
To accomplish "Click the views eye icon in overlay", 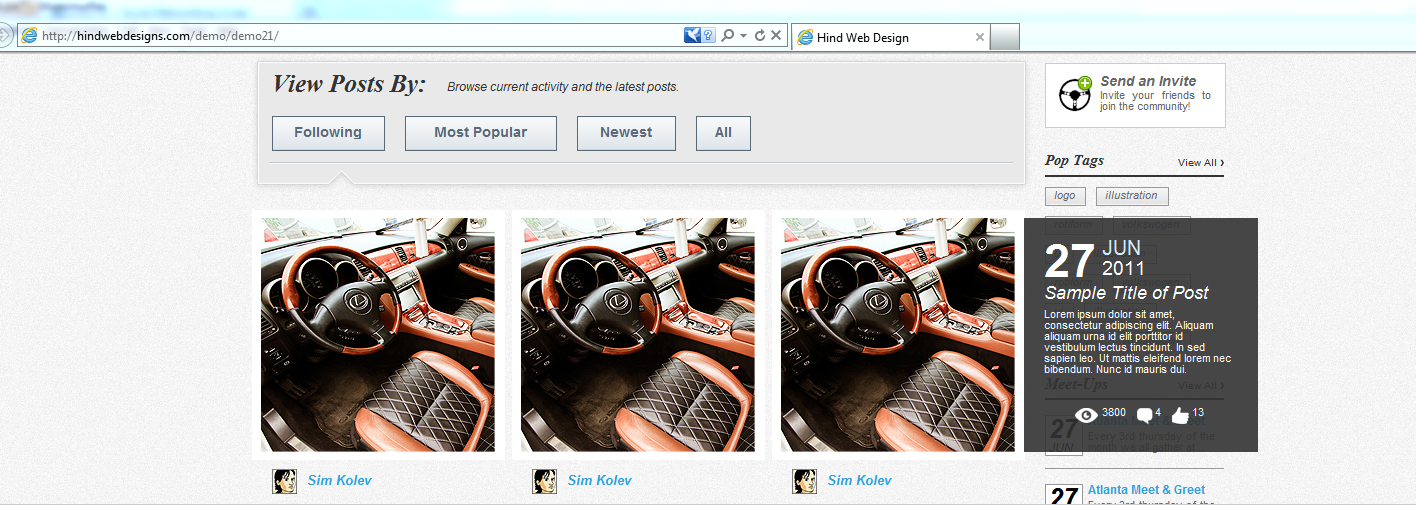I will [1086, 416].
